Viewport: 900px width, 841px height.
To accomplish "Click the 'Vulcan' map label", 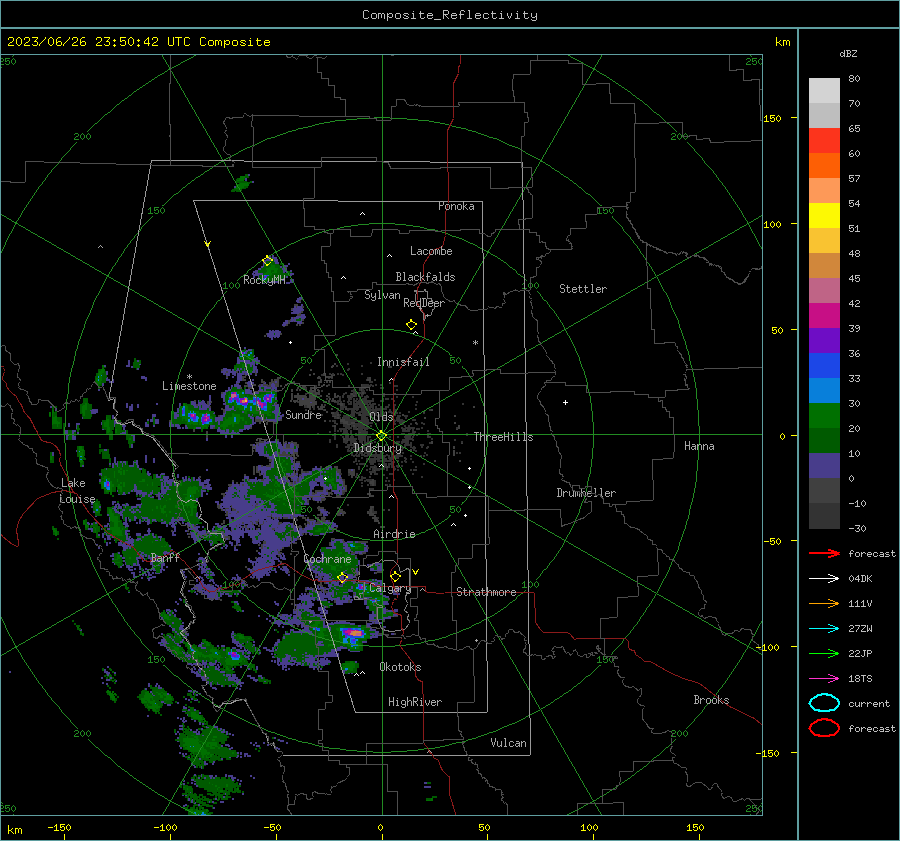I will [508, 743].
